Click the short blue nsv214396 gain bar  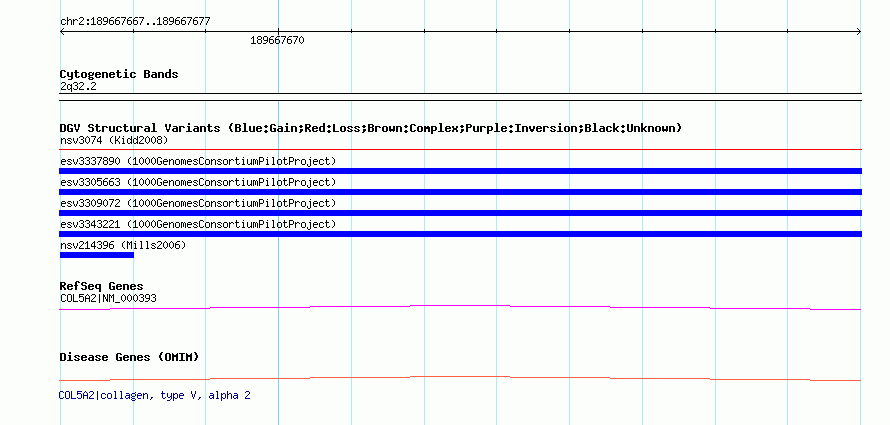tap(96, 255)
